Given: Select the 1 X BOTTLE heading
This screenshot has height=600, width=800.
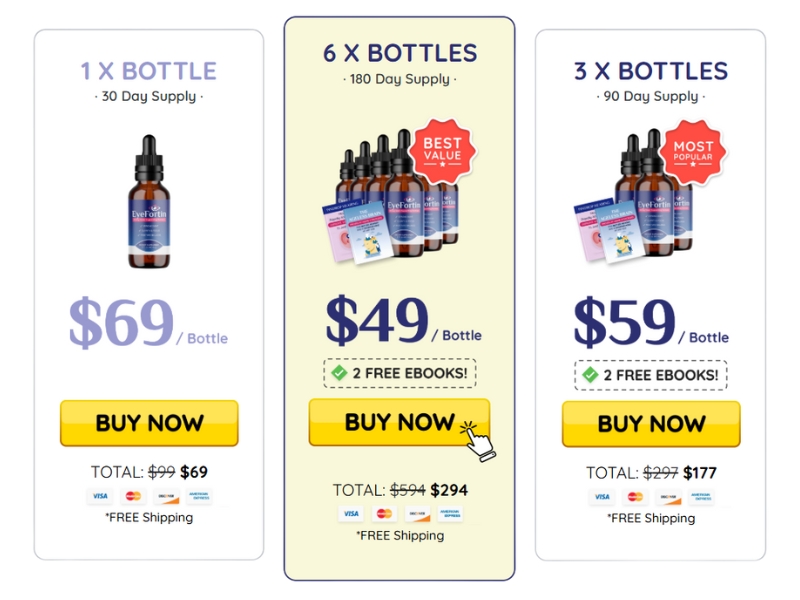Looking at the screenshot, I should [x=149, y=71].
